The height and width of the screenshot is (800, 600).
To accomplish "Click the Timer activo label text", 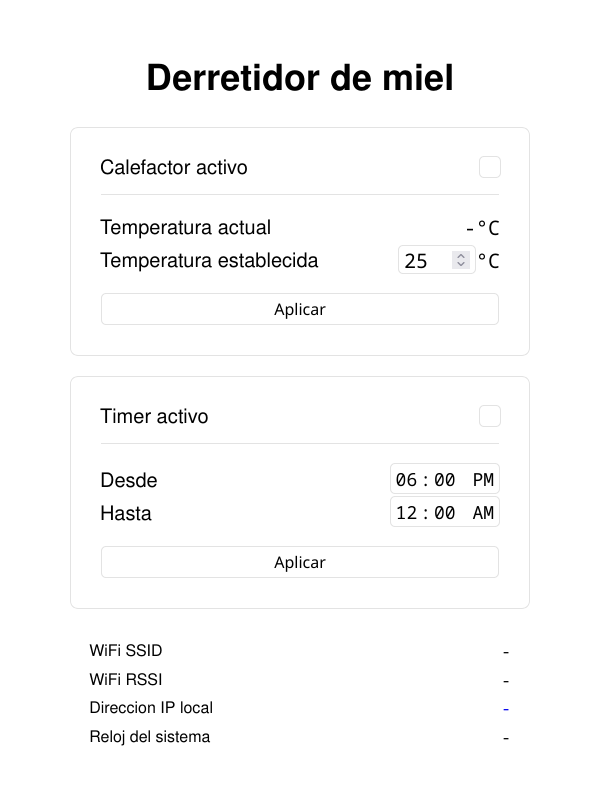I will (x=154, y=416).
